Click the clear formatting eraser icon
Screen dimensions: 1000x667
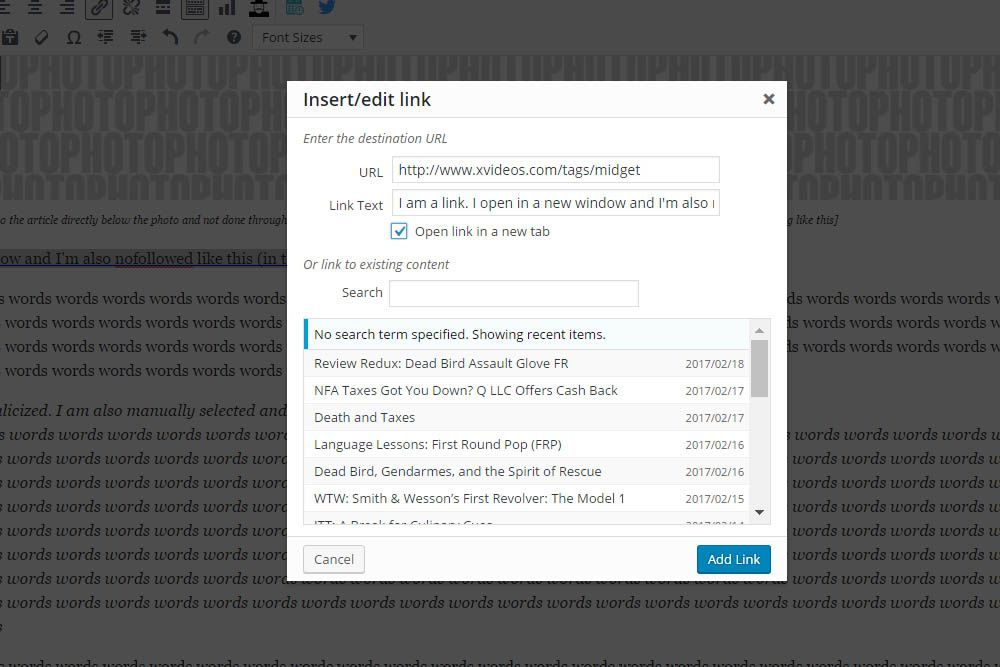point(41,37)
